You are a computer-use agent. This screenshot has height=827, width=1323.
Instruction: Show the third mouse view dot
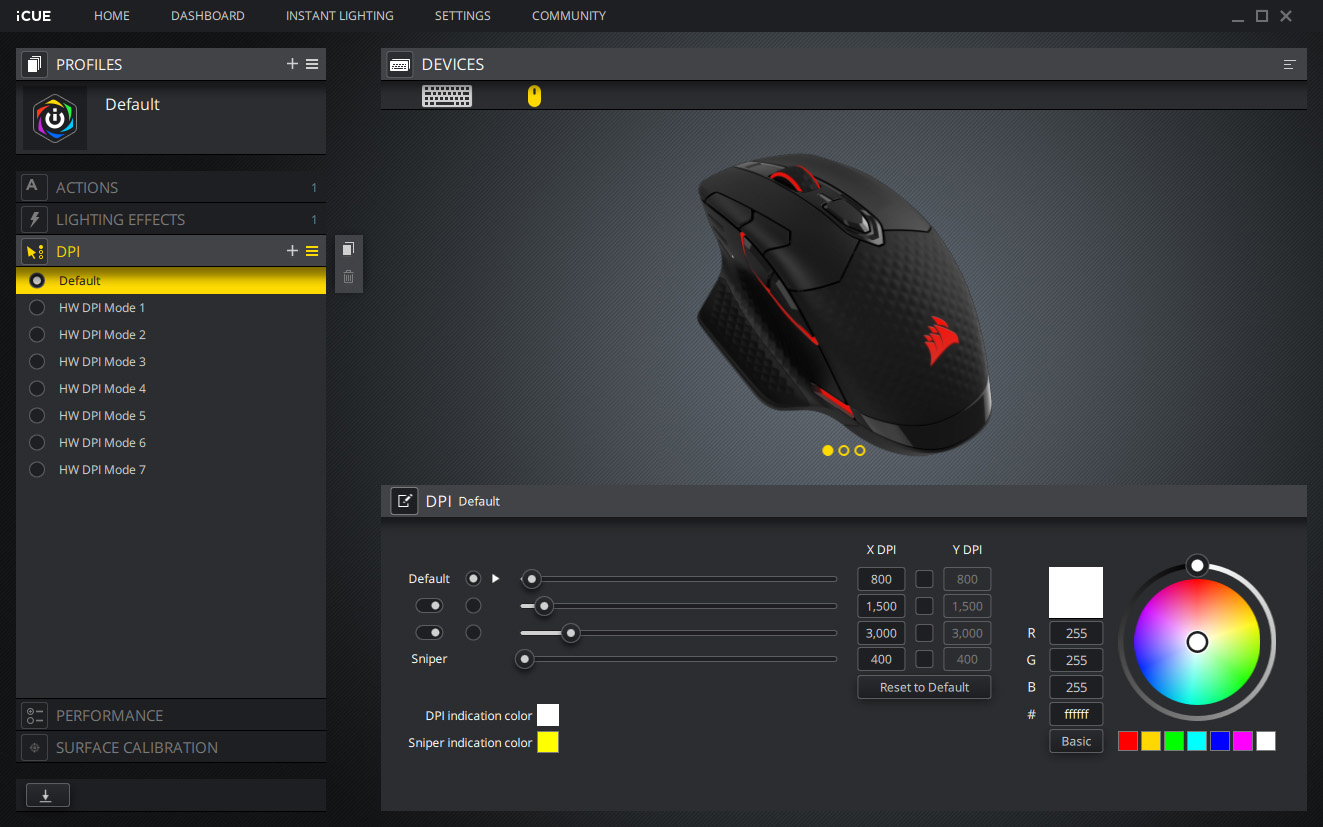(x=860, y=450)
